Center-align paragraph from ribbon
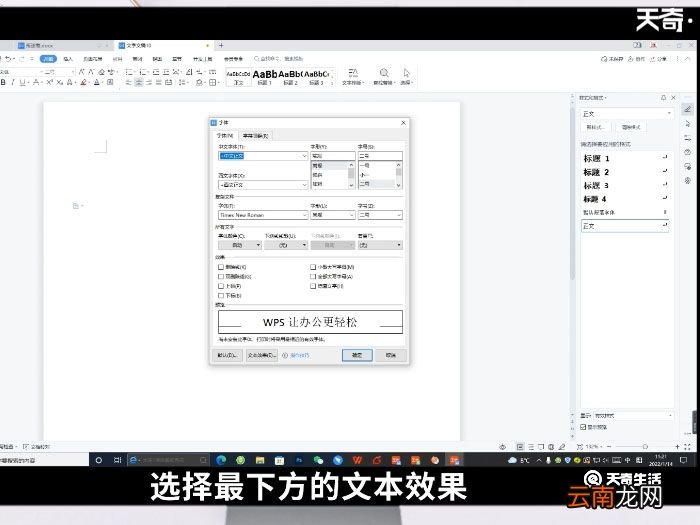This screenshot has width=700, height=525. pyautogui.click(x=139, y=82)
